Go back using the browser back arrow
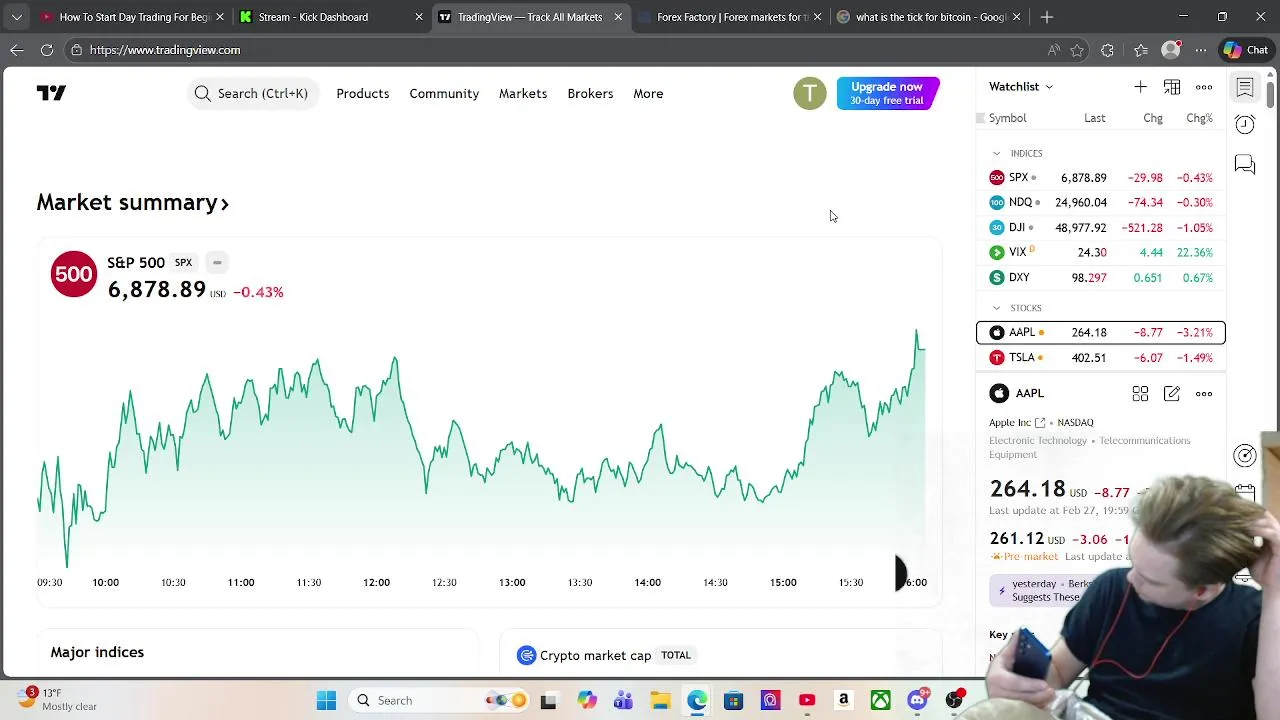Viewport: 1280px width, 720px height. pos(17,50)
